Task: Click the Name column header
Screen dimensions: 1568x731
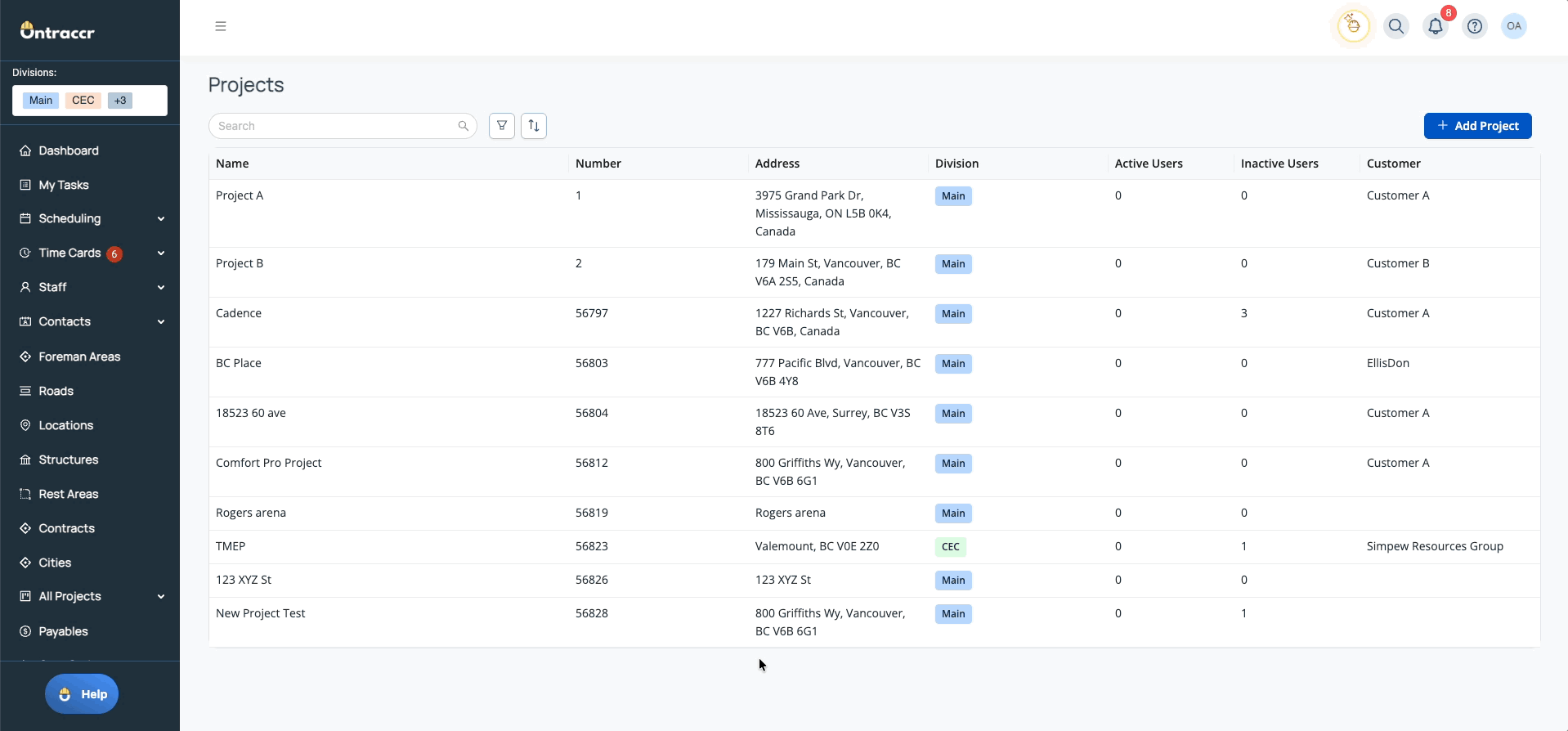Action: (x=232, y=164)
